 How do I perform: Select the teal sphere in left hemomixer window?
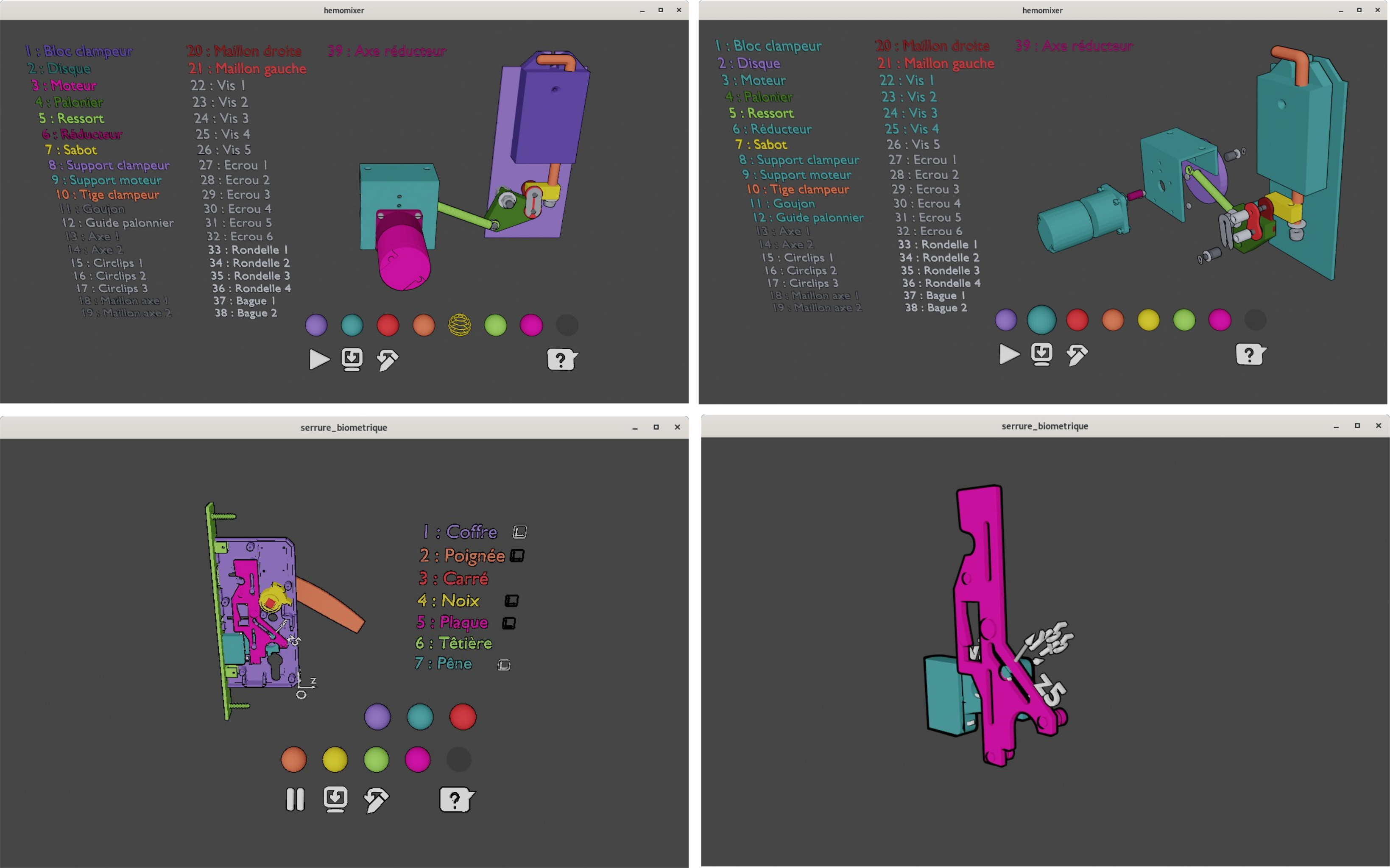click(x=352, y=325)
